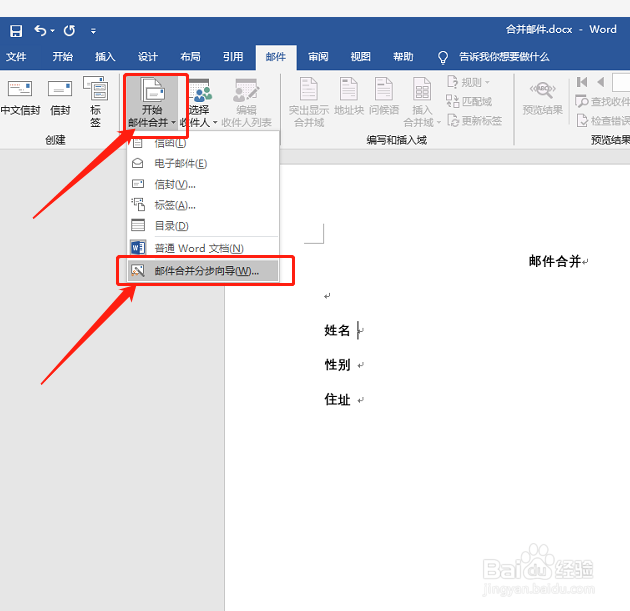630x611 pixels.
Task: Click the 开始邮件合并 button
Action: 153,102
